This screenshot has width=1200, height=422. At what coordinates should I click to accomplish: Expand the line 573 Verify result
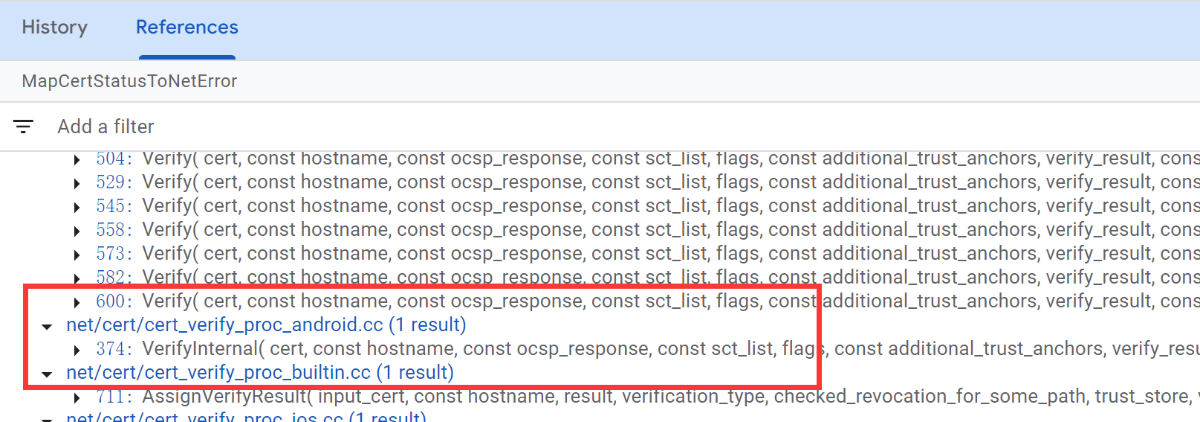pyautogui.click(x=77, y=251)
